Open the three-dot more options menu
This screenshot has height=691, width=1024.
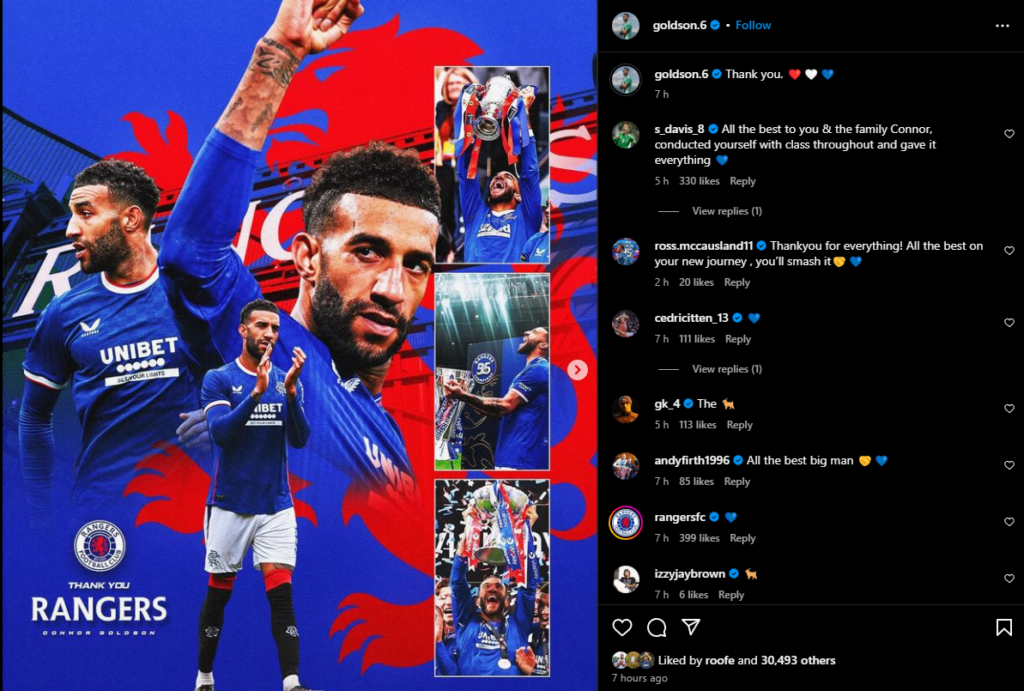[x=1002, y=25]
